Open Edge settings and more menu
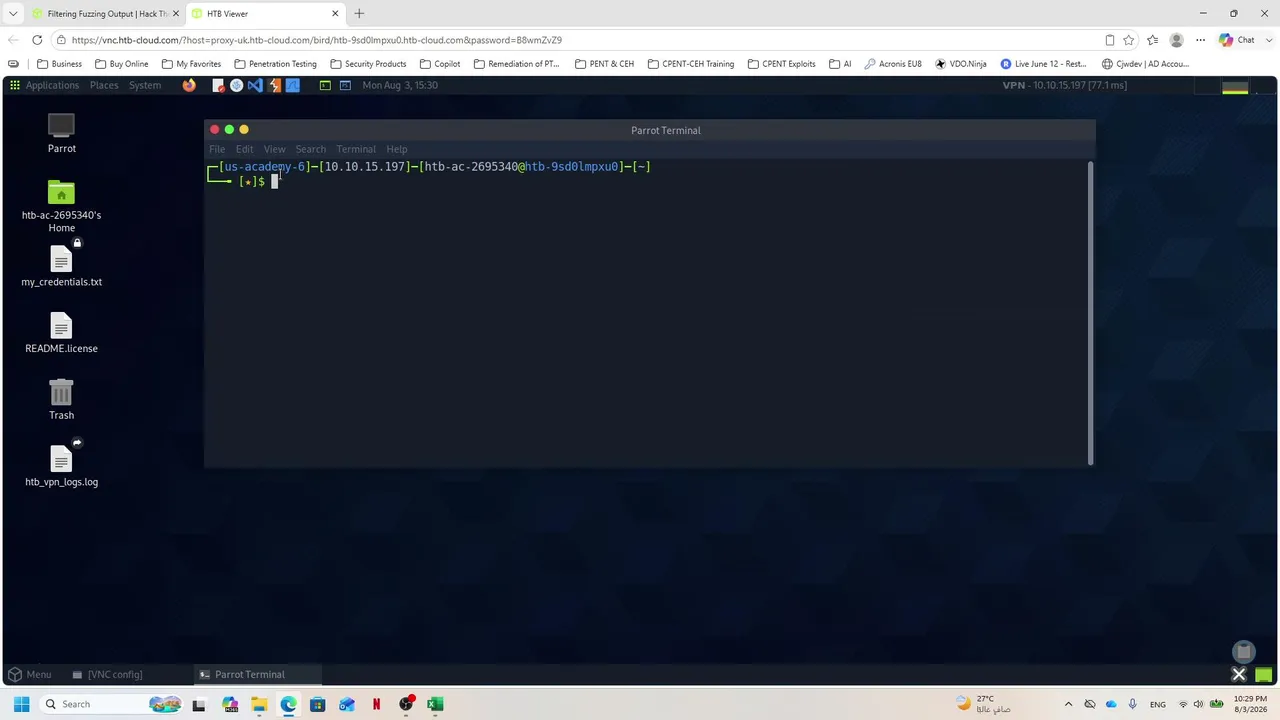The image size is (1280, 720). [1200, 40]
